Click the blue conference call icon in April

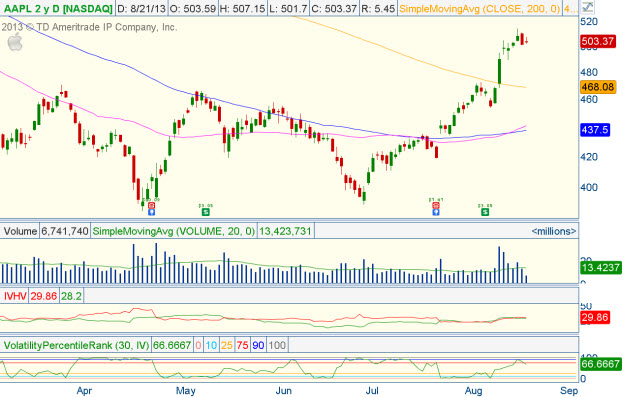click(151, 212)
